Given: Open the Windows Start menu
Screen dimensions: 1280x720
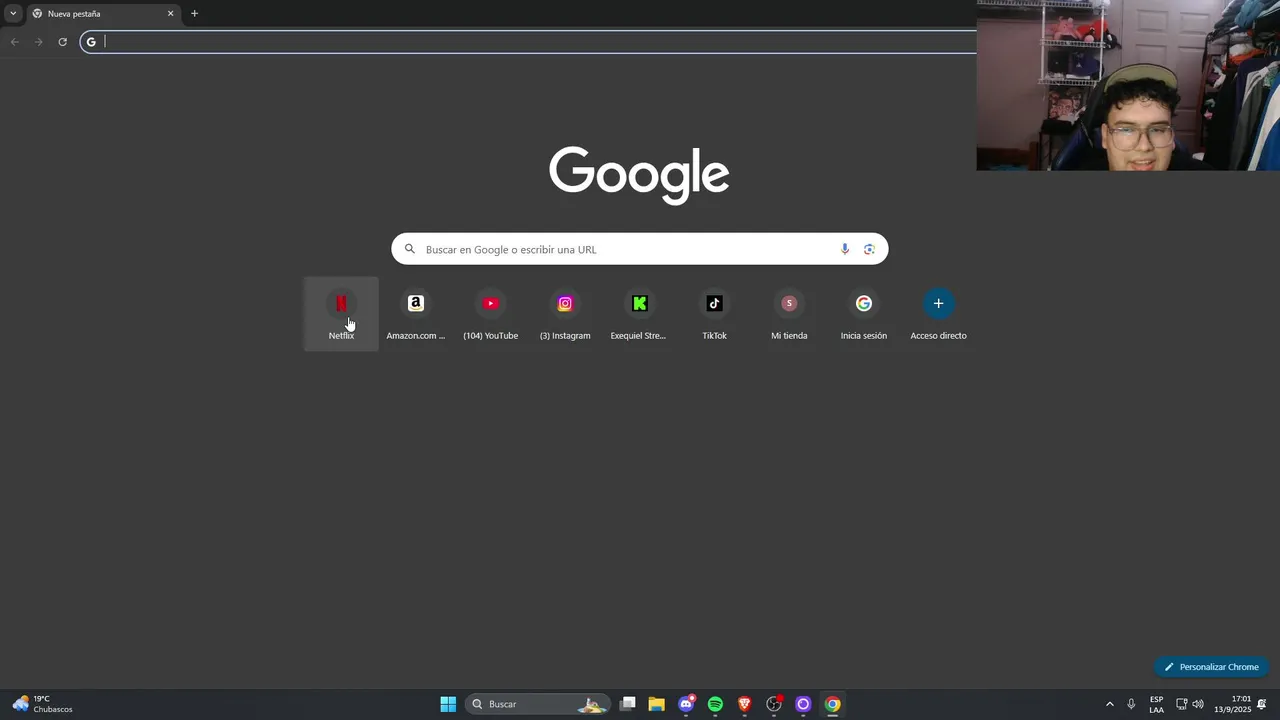Looking at the screenshot, I should pyautogui.click(x=448, y=704).
